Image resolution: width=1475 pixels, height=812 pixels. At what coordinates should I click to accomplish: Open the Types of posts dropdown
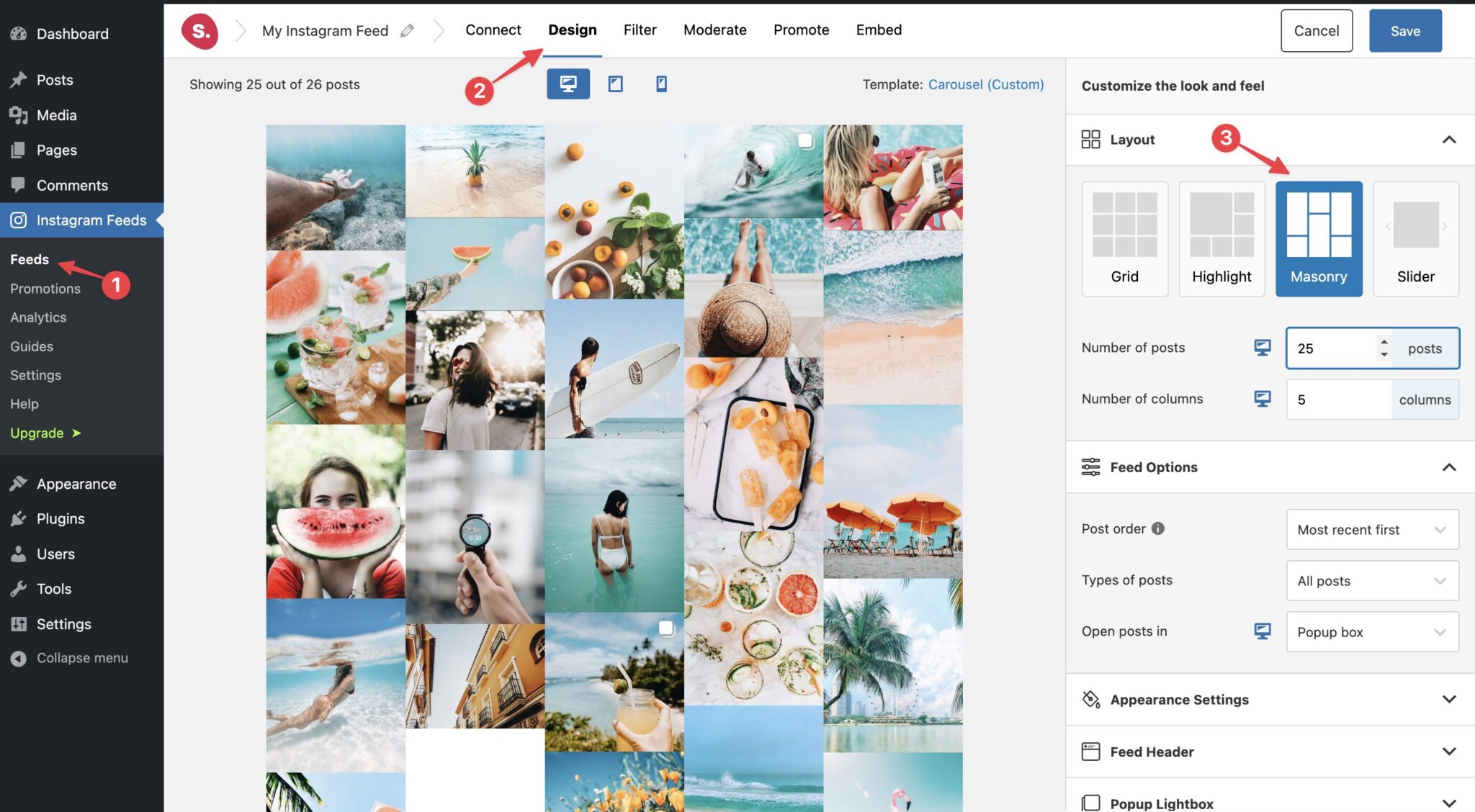[1372, 581]
